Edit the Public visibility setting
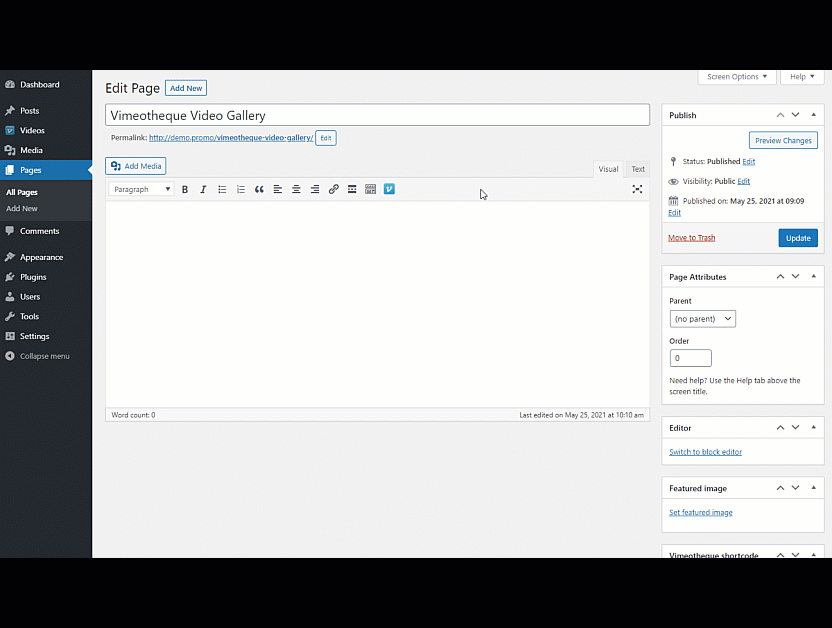The image size is (832, 628). [743, 181]
